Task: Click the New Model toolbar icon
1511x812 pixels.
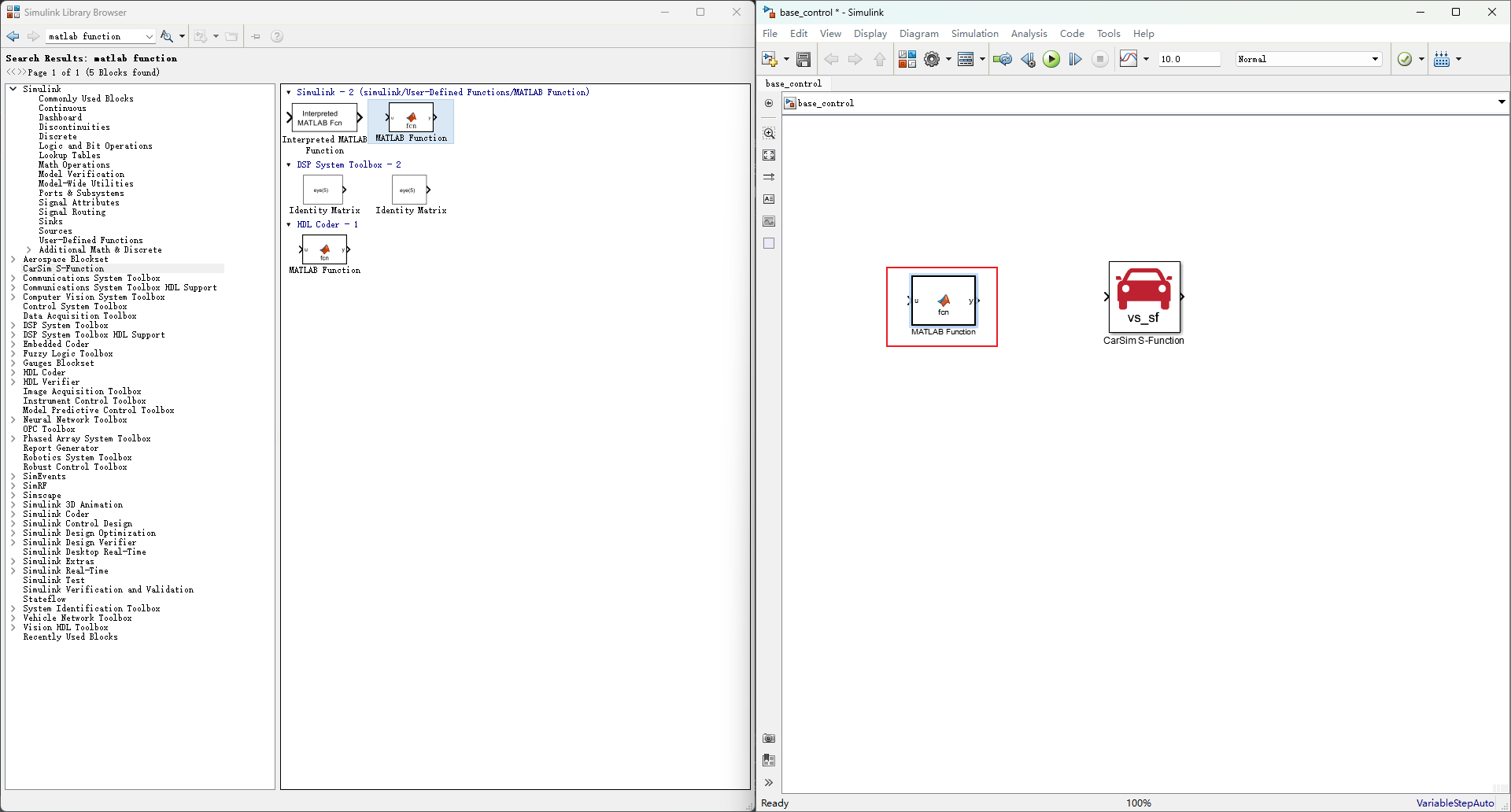Action: (770, 59)
